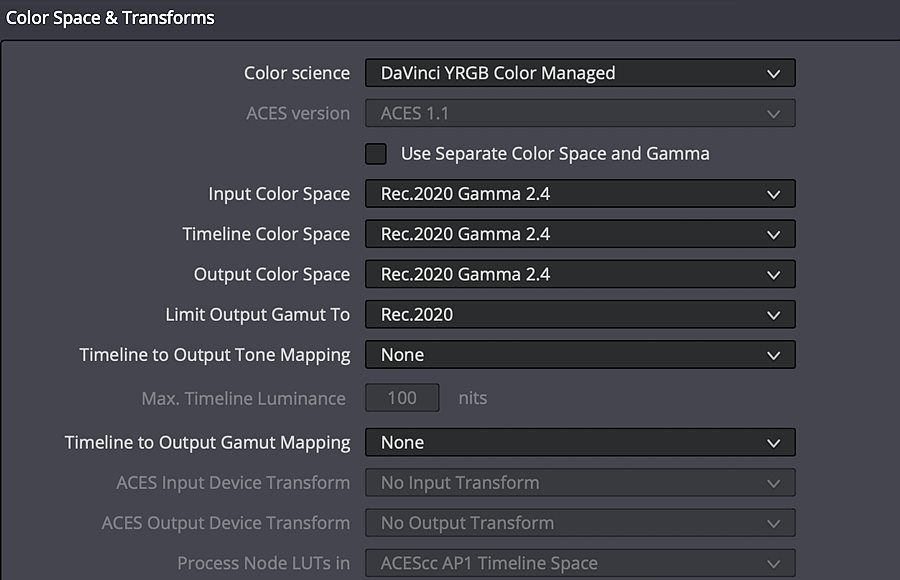Click the Output Color Space chevron arrow
The height and width of the screenshot is (580, 900).
pyautogui.click(x=774, y=275)
